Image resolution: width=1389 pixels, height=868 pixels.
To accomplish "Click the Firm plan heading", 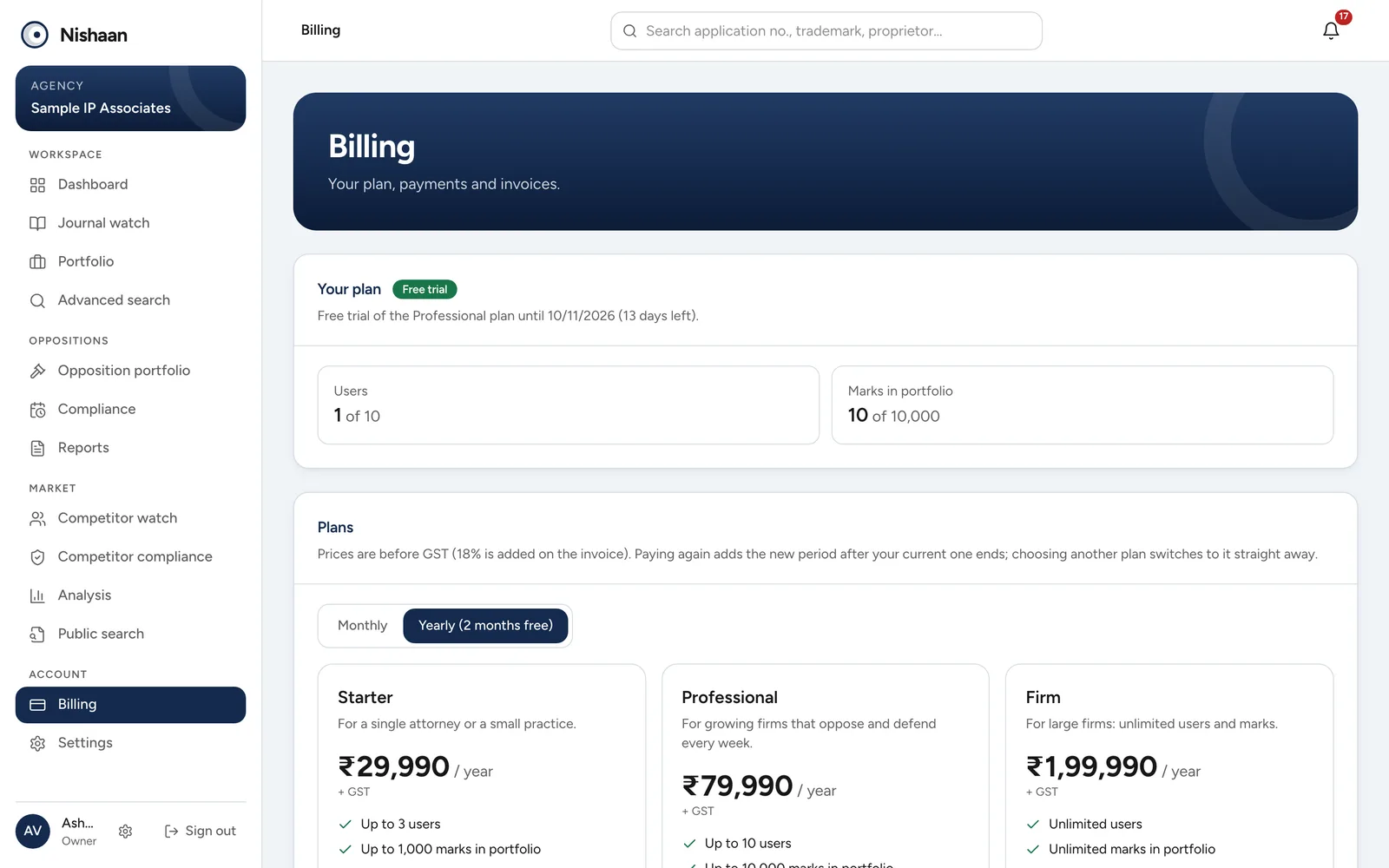I will (x=1043, y=698).
